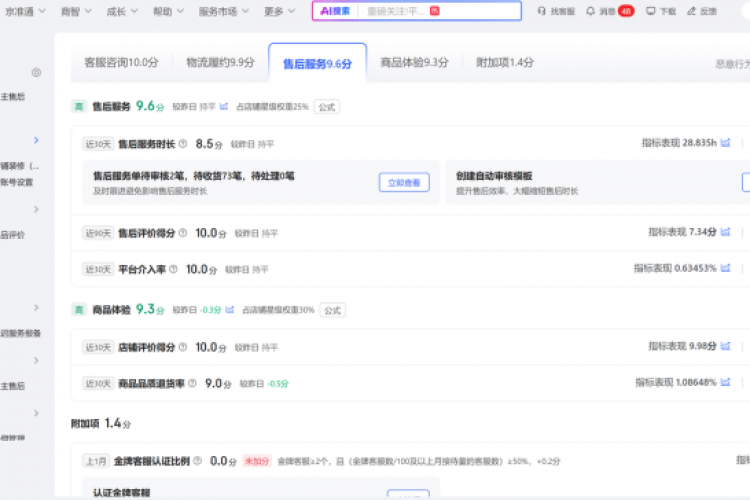Click the 创建自动审核模板 card

point(598,182)
